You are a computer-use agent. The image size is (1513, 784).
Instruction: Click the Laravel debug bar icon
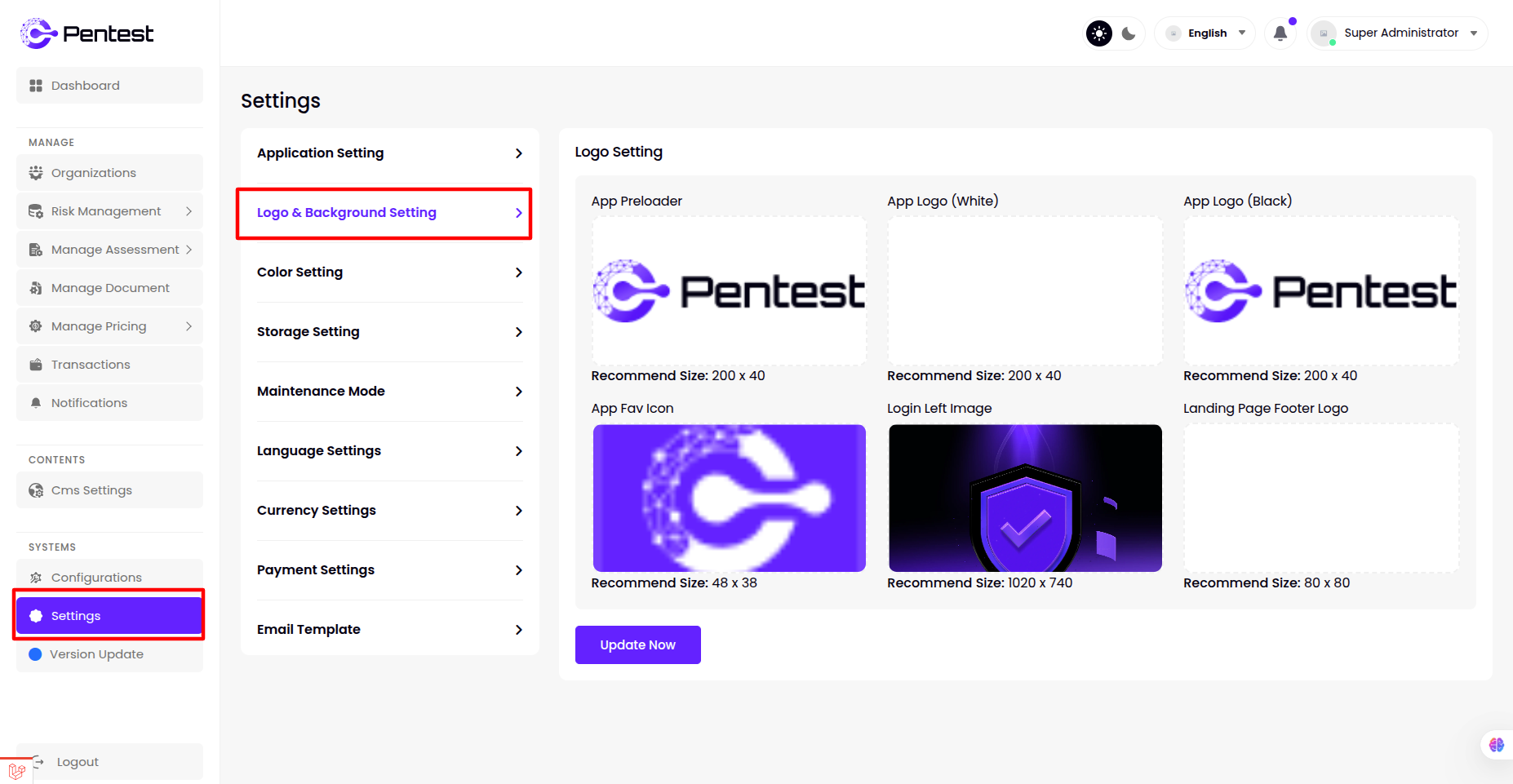(16, 770)
